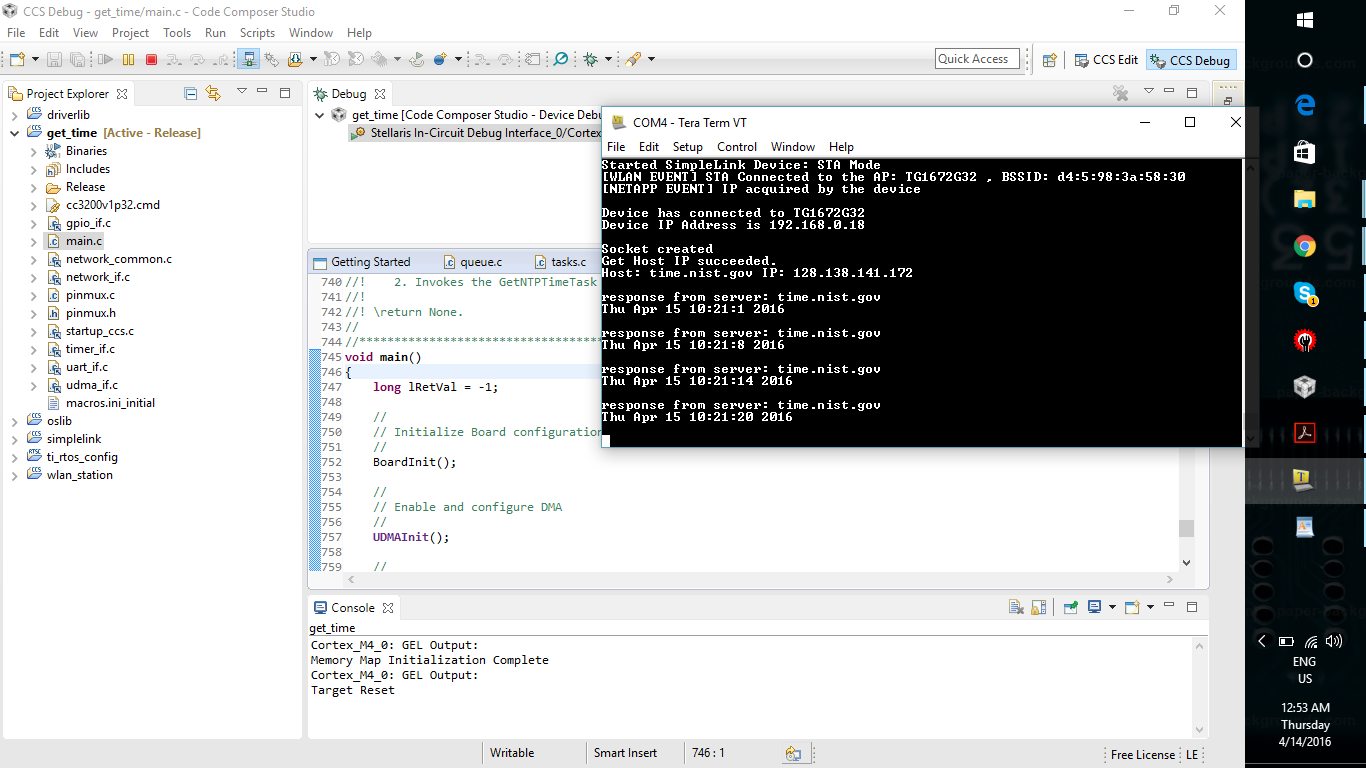This screenshot has height=768, width=1366.
Task: Click the Save toolbar icon
Action: coord(54,60)
